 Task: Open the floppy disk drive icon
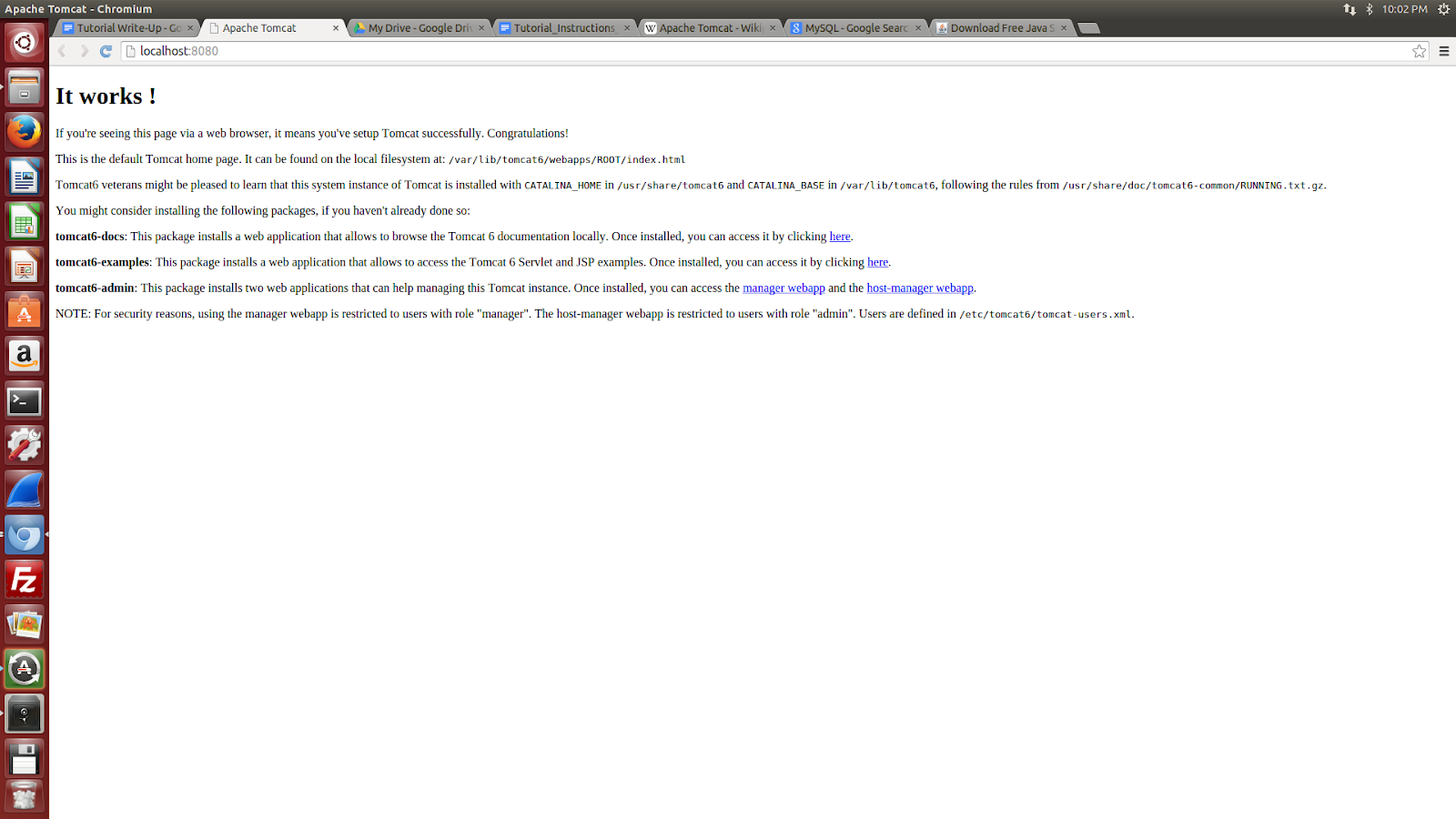tap(25, 758)
